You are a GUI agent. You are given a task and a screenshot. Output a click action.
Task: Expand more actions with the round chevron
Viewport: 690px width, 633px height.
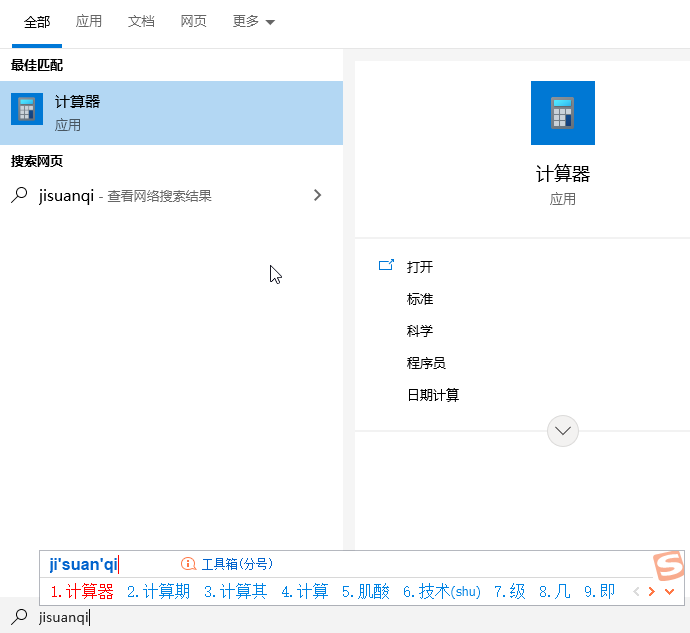pos(562,431)
